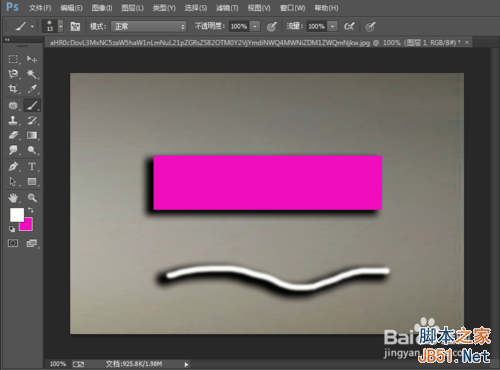This screenshot has height=370, width=500.
Task: Toggle Quick Mask mode icon
Action: point(13,243)
